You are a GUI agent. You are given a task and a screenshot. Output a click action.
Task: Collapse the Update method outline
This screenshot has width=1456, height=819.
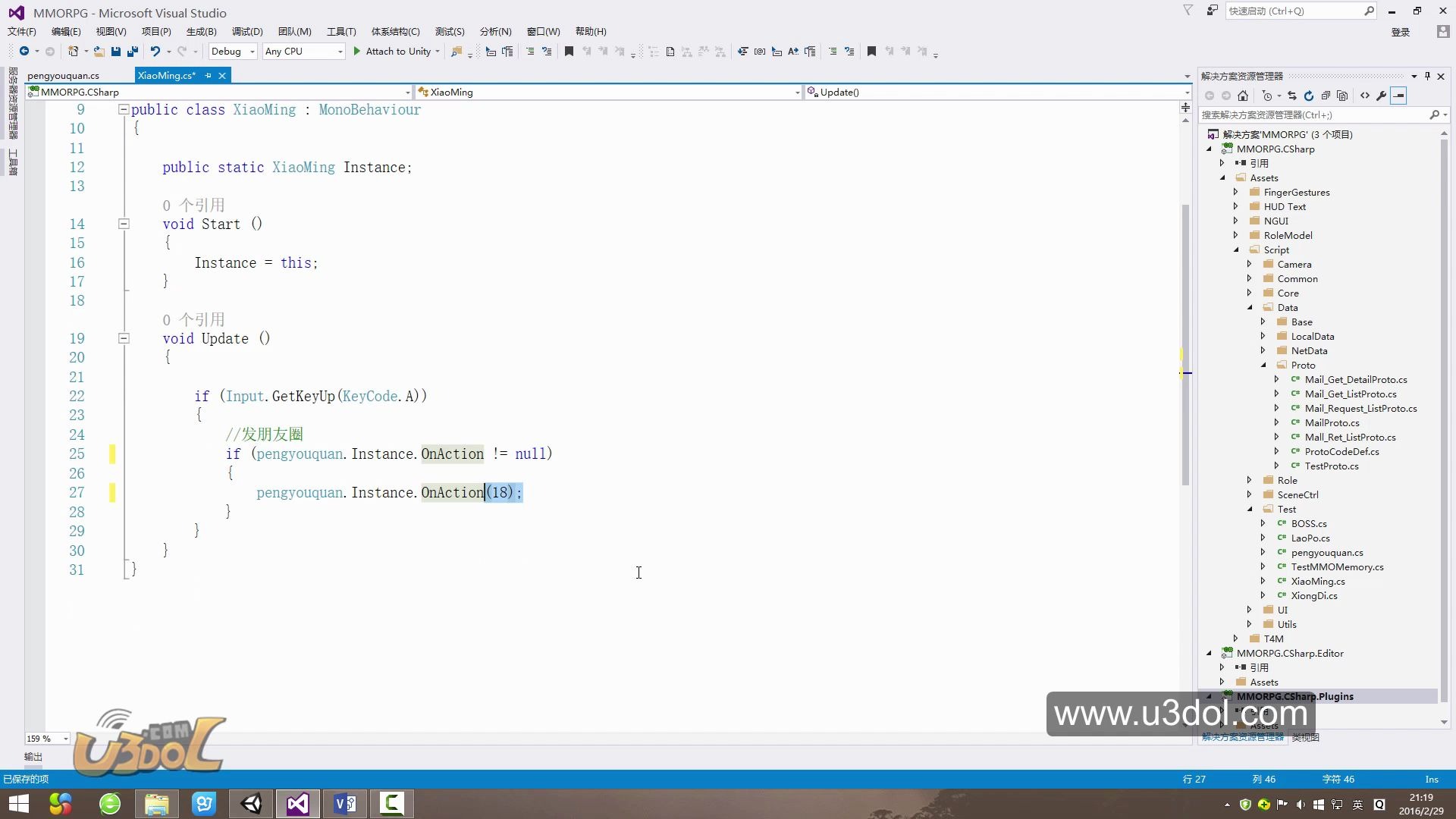[x=123, y=338]
